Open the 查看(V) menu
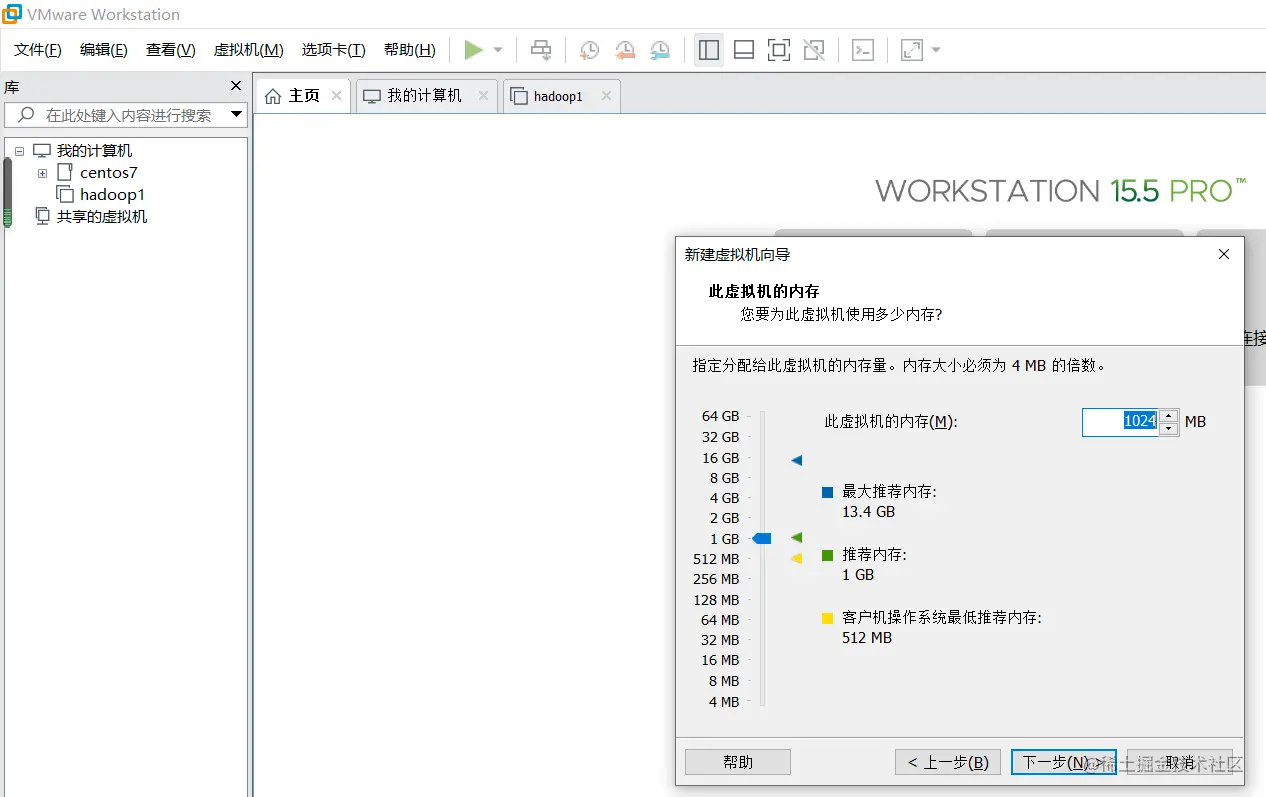Image resolution: width=1266 pixels, height=797 pixels. click(171, 50)
